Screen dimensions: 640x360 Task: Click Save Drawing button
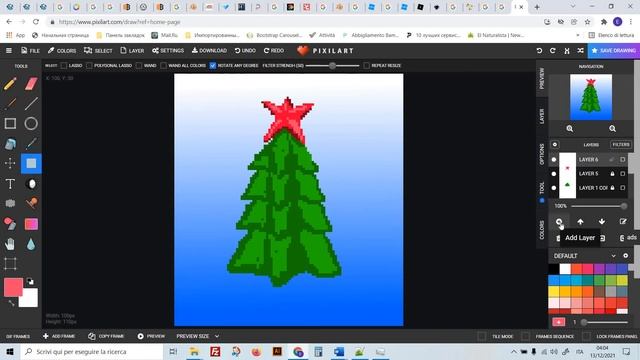(x=613, y=51)
